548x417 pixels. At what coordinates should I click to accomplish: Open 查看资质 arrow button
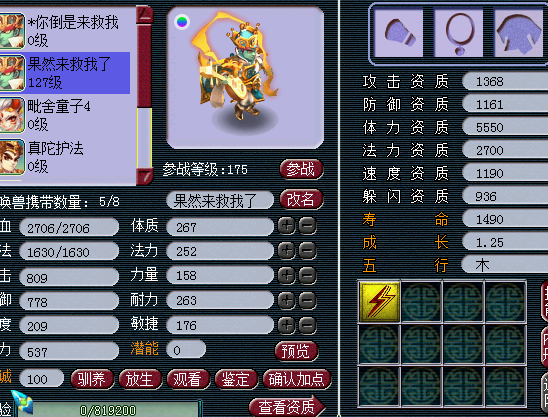[x=287, y=407]
